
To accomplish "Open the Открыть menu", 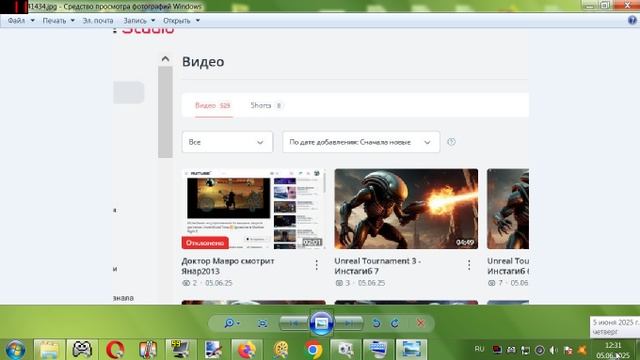I will point(177,20).
